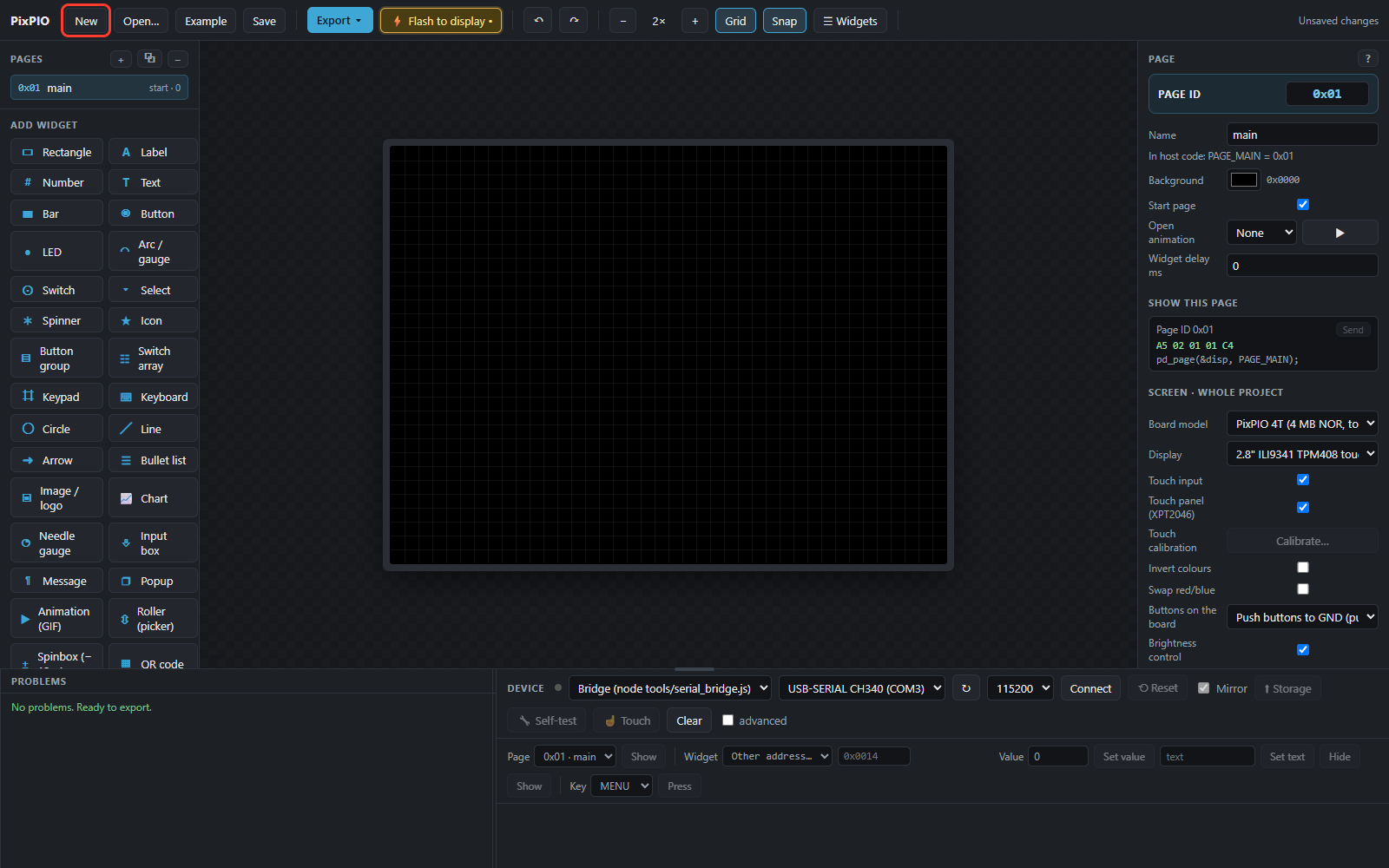Click the Example button
Viewport: 1389px width, 868px height.
[206, 21]
